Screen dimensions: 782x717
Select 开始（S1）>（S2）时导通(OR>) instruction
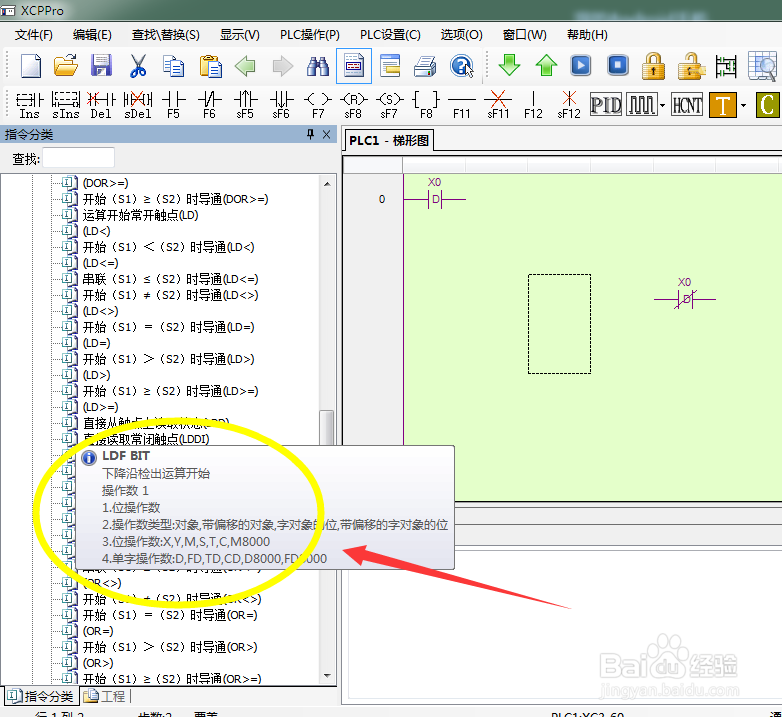[x=170, y=647]
